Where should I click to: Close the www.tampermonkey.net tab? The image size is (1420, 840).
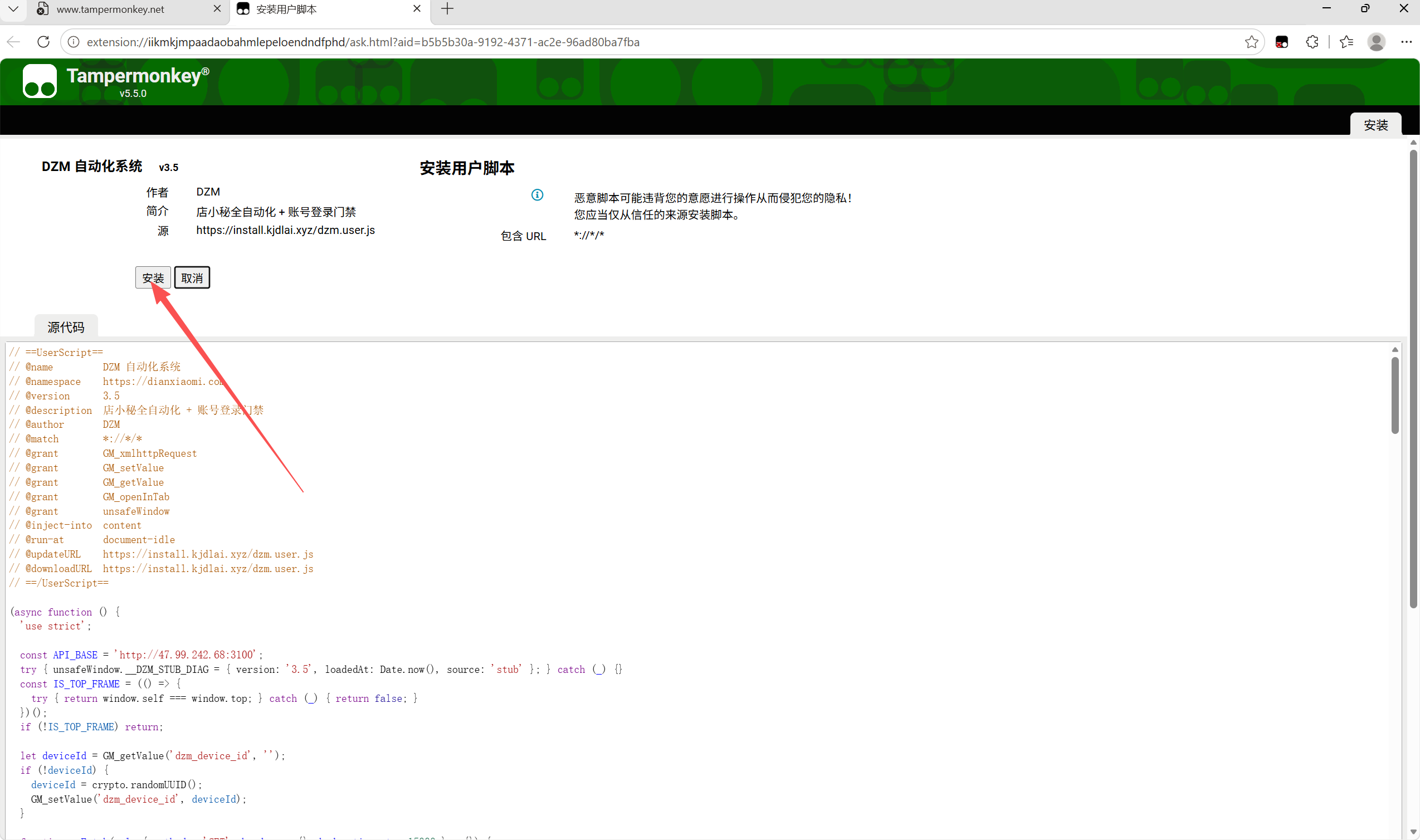coord(217,9)
